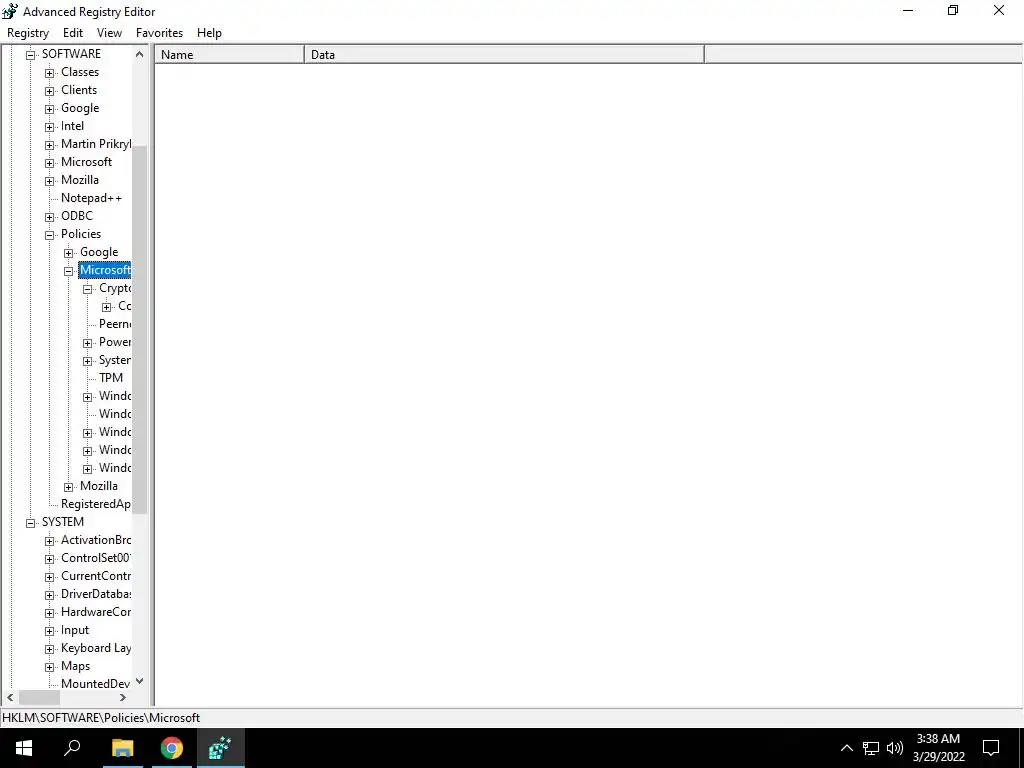Expand the Intel key
The height and width of the screenshot is (768, 1024).
49,127
